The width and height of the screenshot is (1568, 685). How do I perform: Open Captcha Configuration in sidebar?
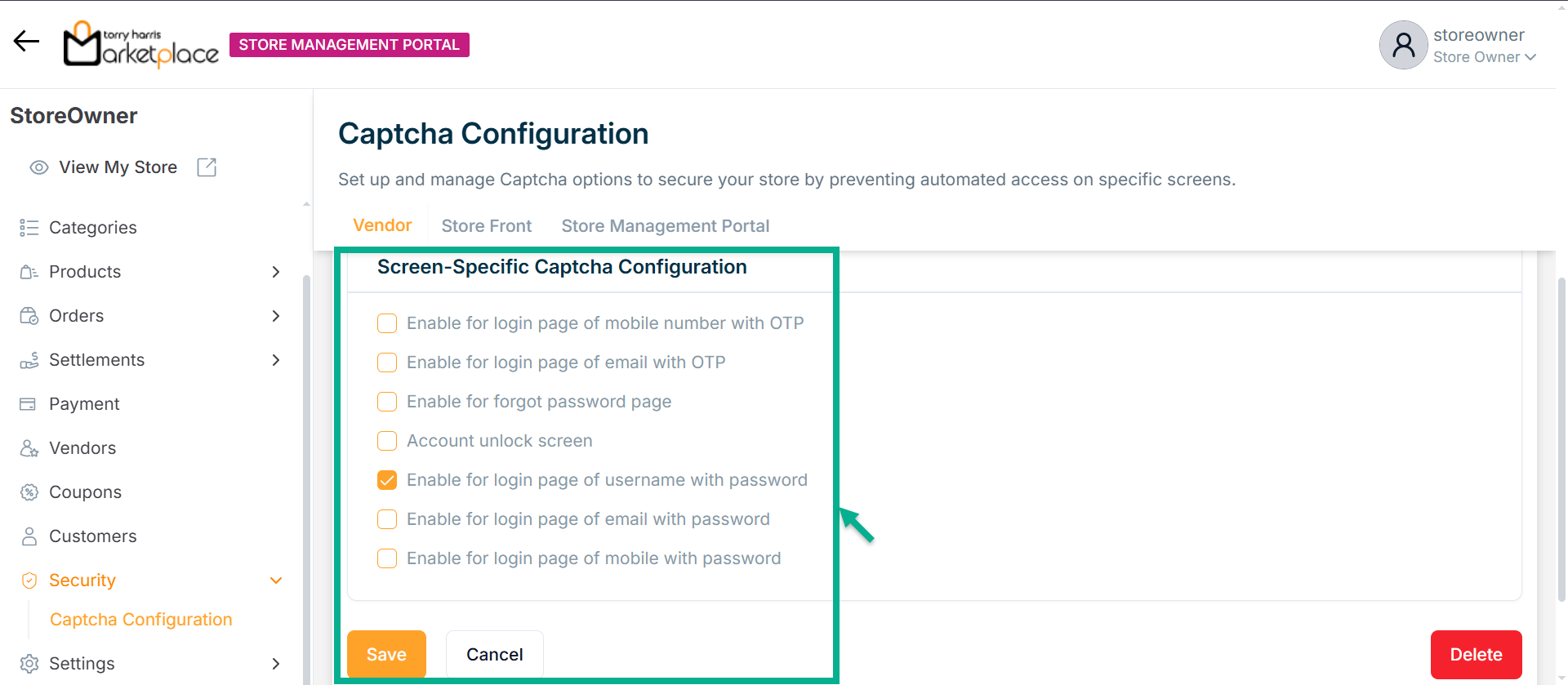140,620
